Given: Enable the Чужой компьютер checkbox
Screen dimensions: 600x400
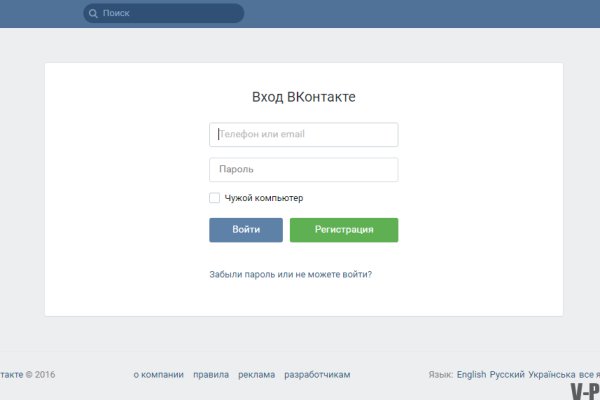Looking at the screenshot, I should coord(215,198).
